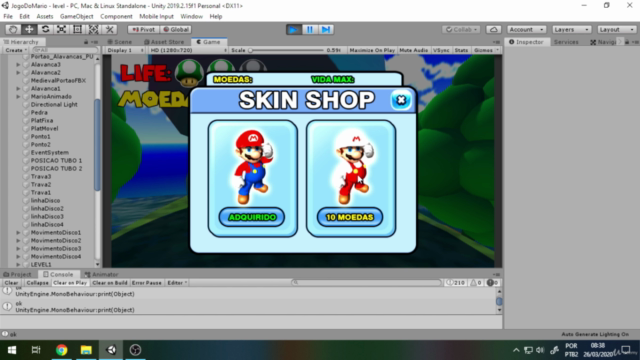Open the Layers dropdown
This screenshot has height=360, width=640.
[x=571, y=29]
